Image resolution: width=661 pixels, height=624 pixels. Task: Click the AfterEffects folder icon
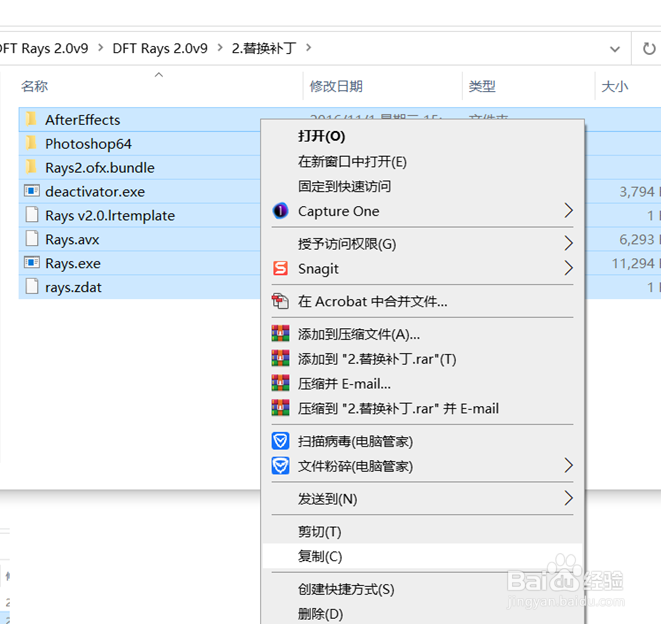pyautogui.click(x=31, y=119)
